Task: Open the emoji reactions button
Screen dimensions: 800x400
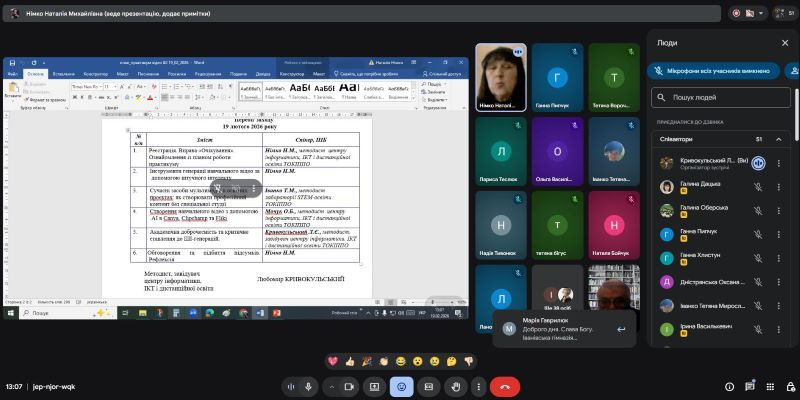Action: pyautogui.click(x=402, y=386)
